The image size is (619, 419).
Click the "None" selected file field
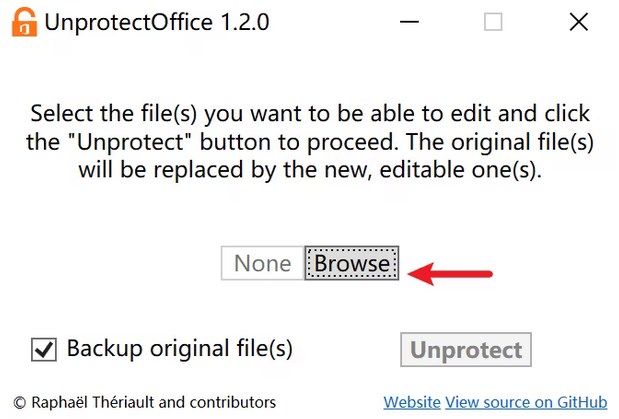(262, 264)
